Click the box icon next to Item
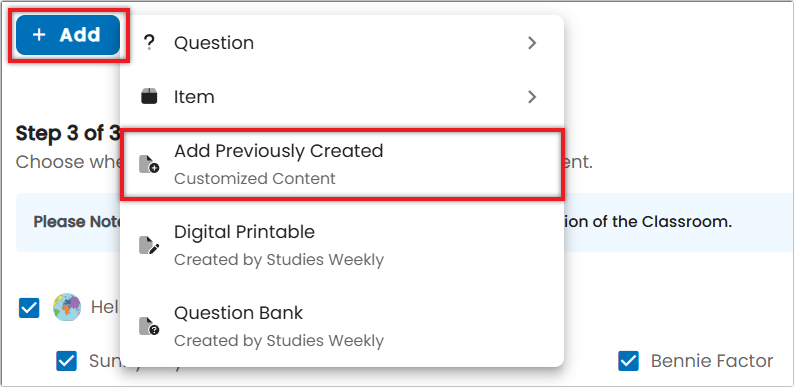 tap(149, 96)
